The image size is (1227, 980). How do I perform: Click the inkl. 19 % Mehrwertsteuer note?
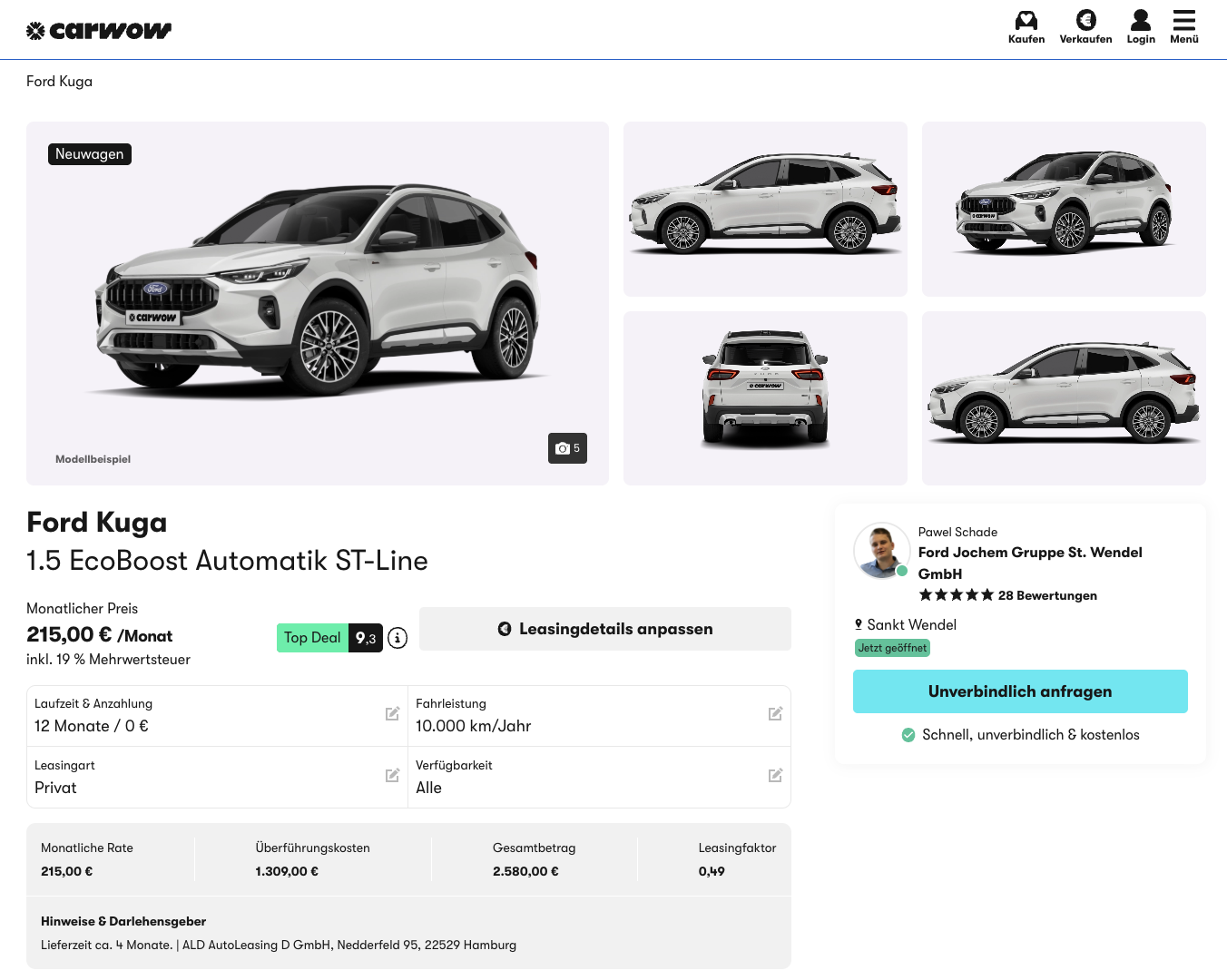(x=108, y=660)
